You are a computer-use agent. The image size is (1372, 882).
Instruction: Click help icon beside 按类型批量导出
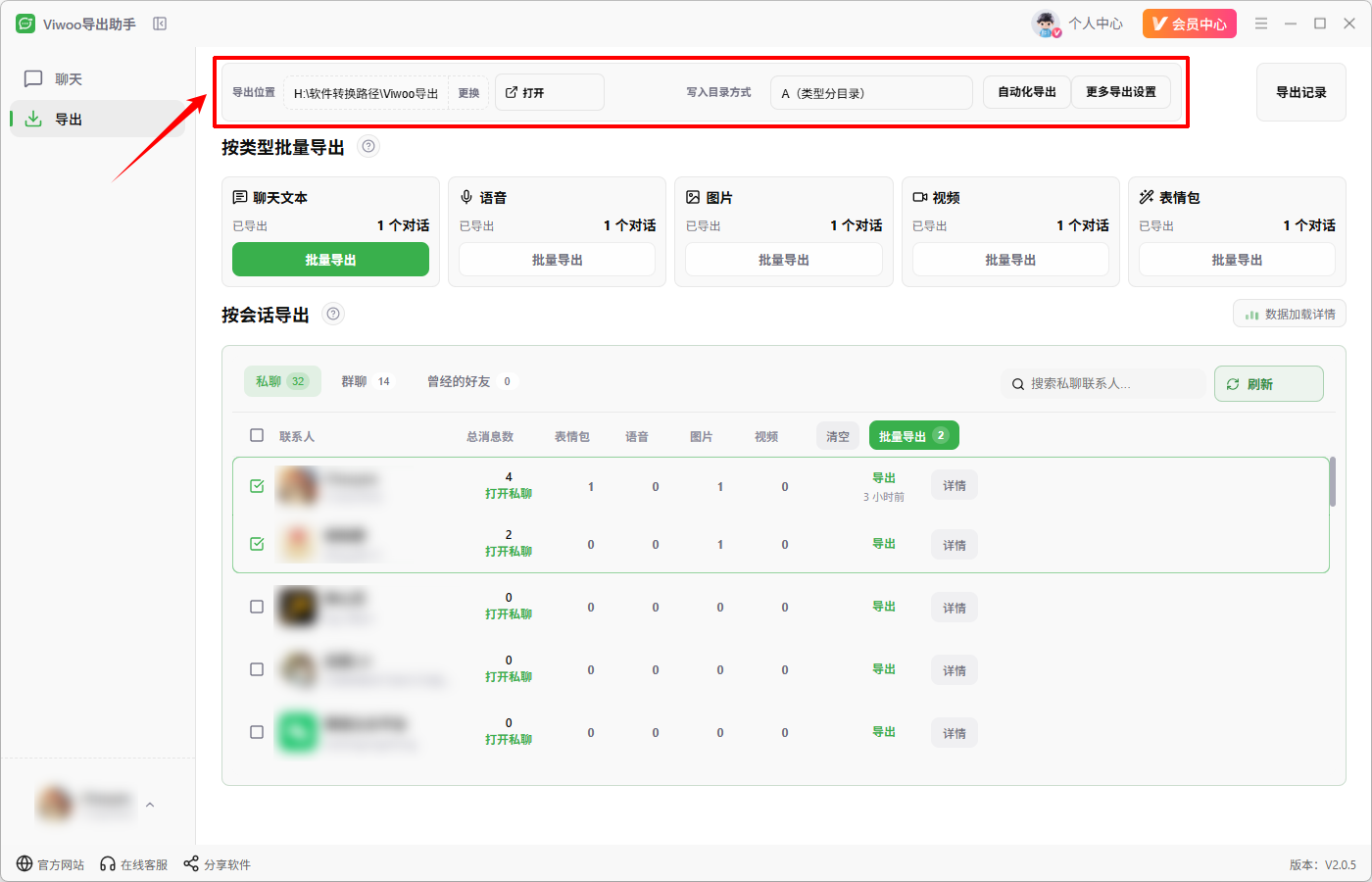(368, 147)
